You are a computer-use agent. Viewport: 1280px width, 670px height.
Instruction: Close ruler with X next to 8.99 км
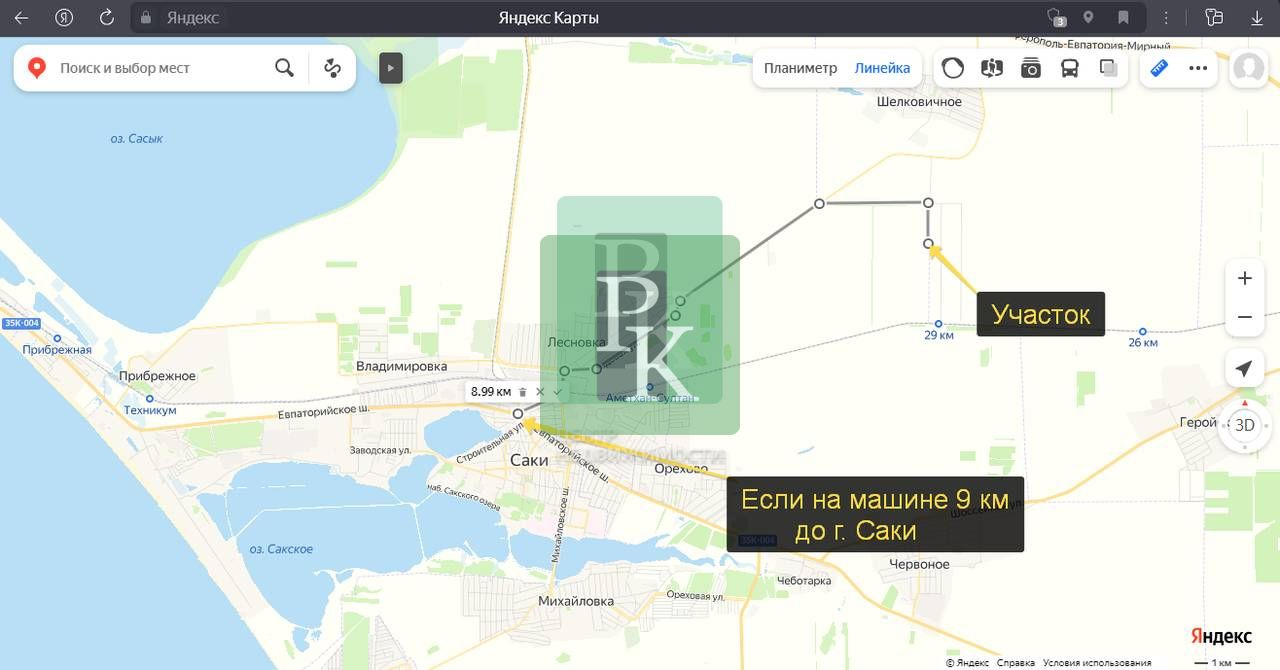tap(540, 392)
